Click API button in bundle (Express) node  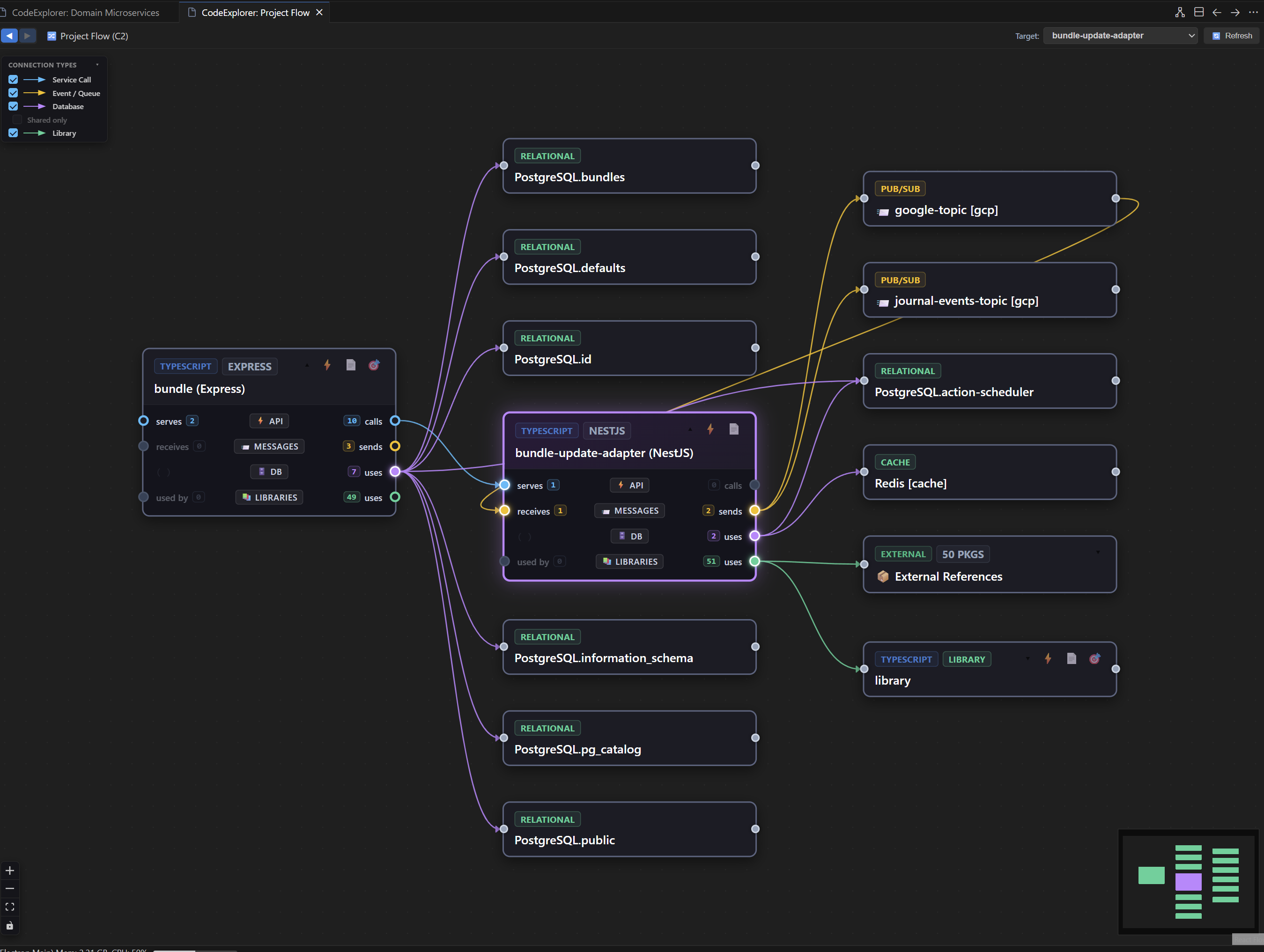(270, 421)
